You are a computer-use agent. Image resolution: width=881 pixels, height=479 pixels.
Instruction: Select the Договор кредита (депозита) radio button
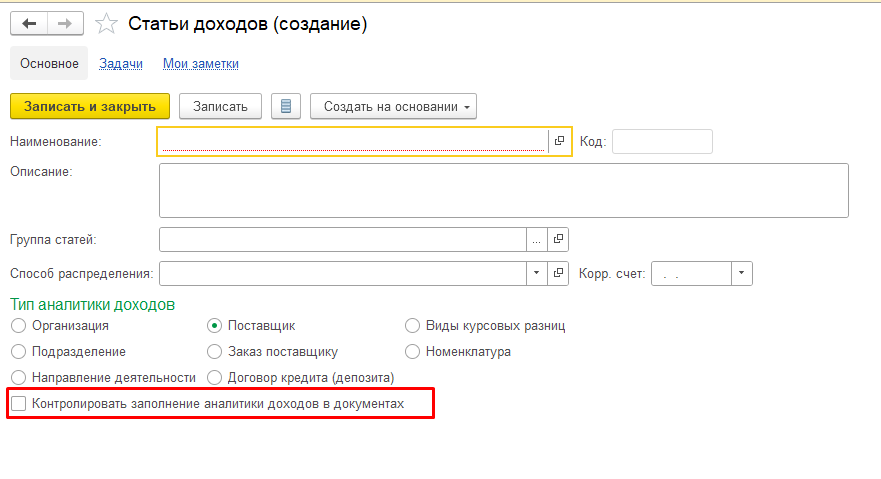(x=214, y=377)
